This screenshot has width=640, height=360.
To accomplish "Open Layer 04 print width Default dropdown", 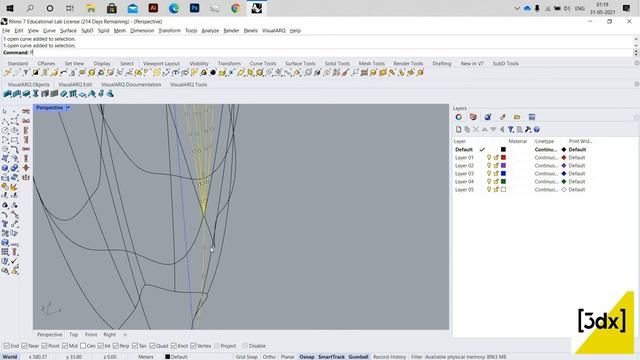I will (577, 182).
